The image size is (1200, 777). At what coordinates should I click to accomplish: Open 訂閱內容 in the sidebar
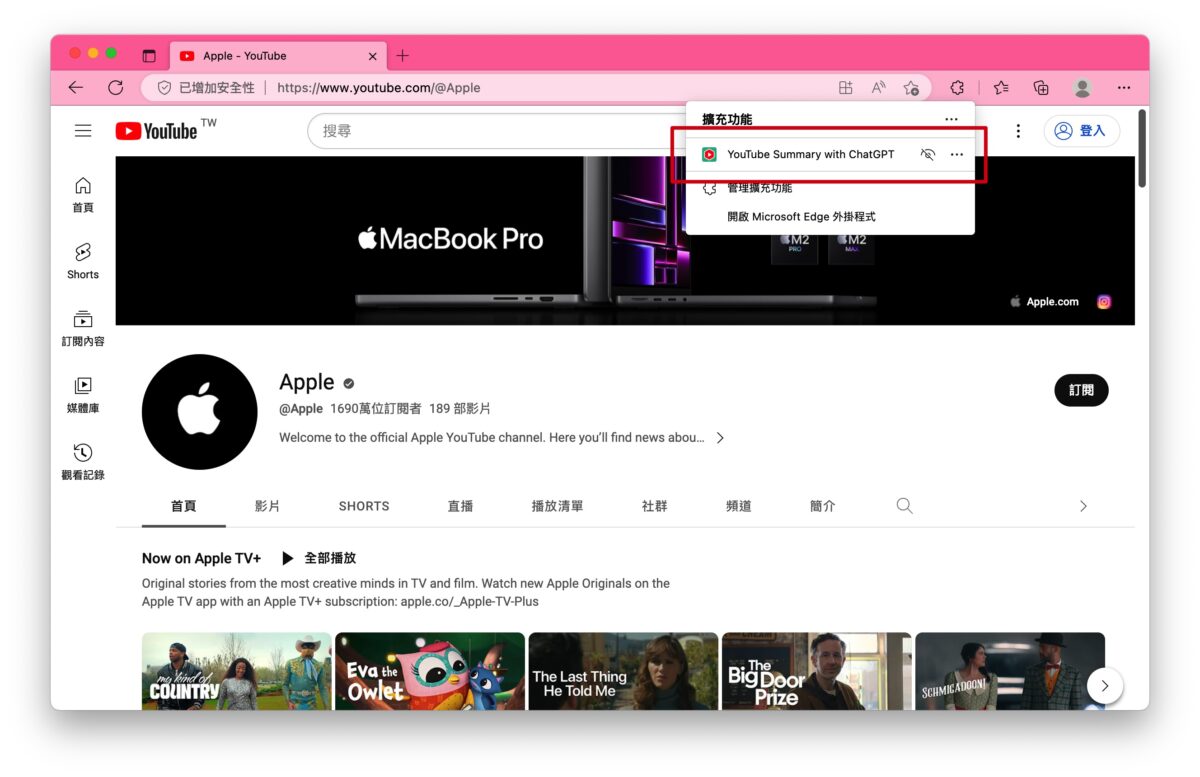tap(83, 329)
